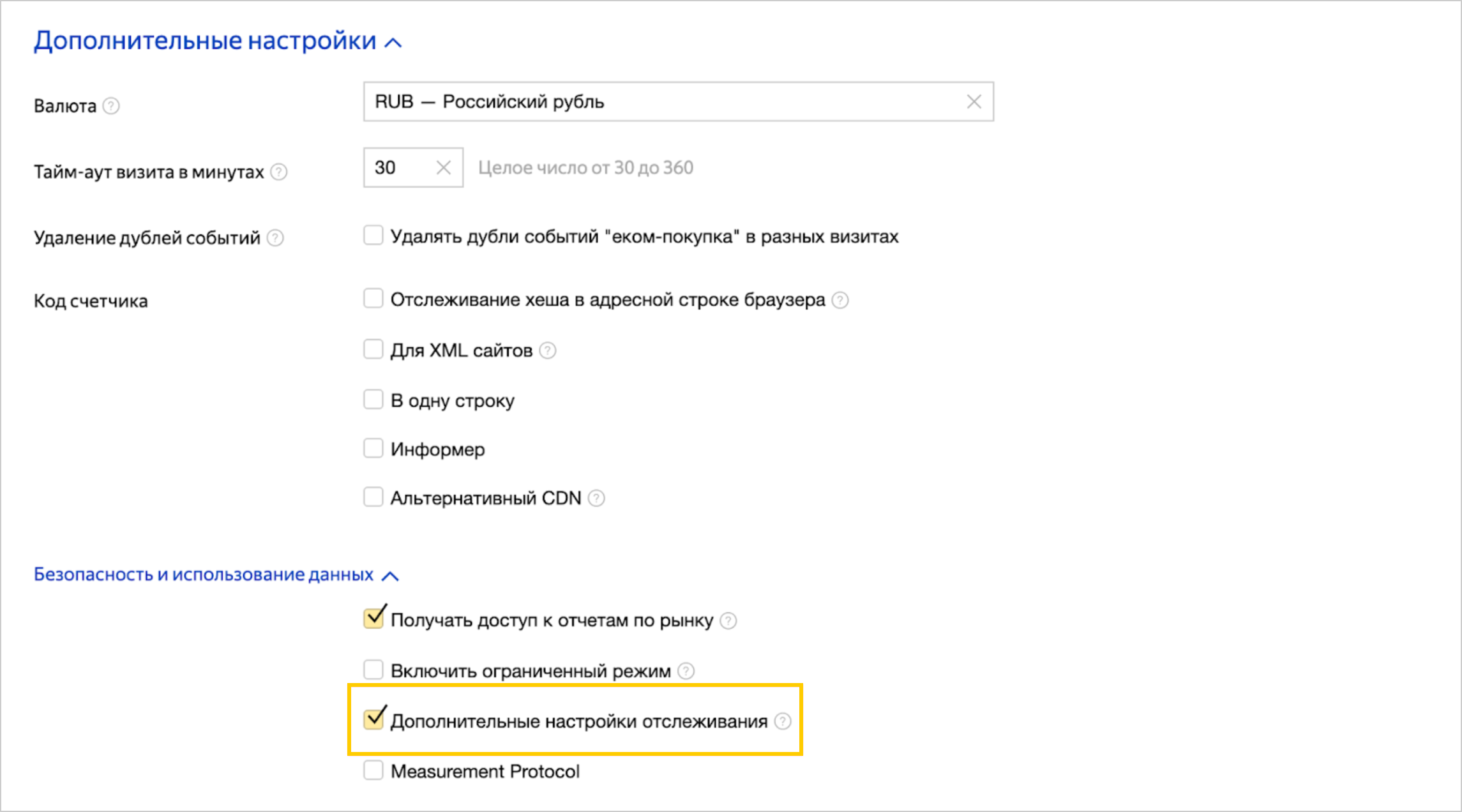This screenshot has width=1462, height=812.
Task: Open hint for Отслеживание хеша option
Action: (840, 300)
